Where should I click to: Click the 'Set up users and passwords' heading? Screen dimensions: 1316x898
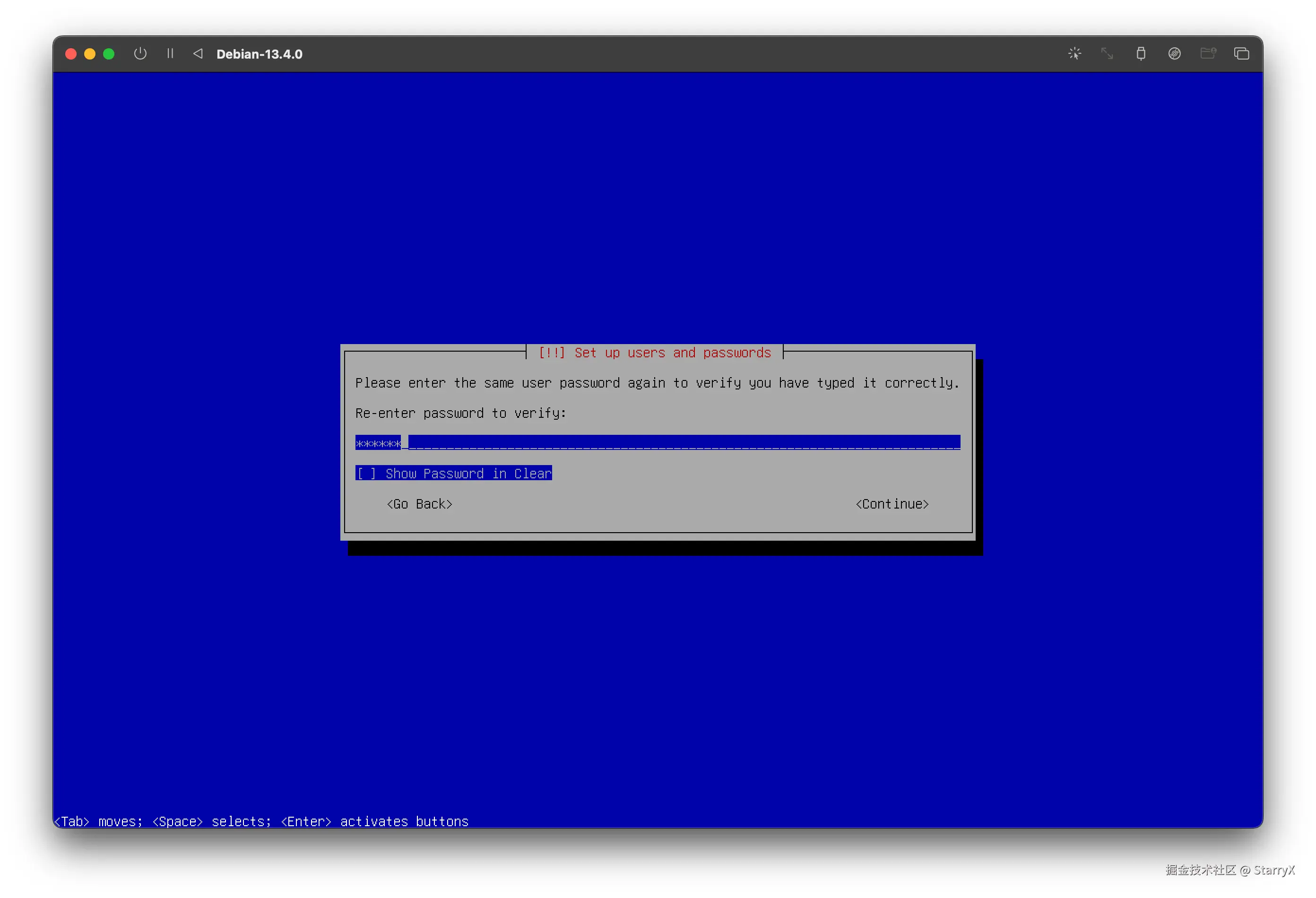[655, 353]
